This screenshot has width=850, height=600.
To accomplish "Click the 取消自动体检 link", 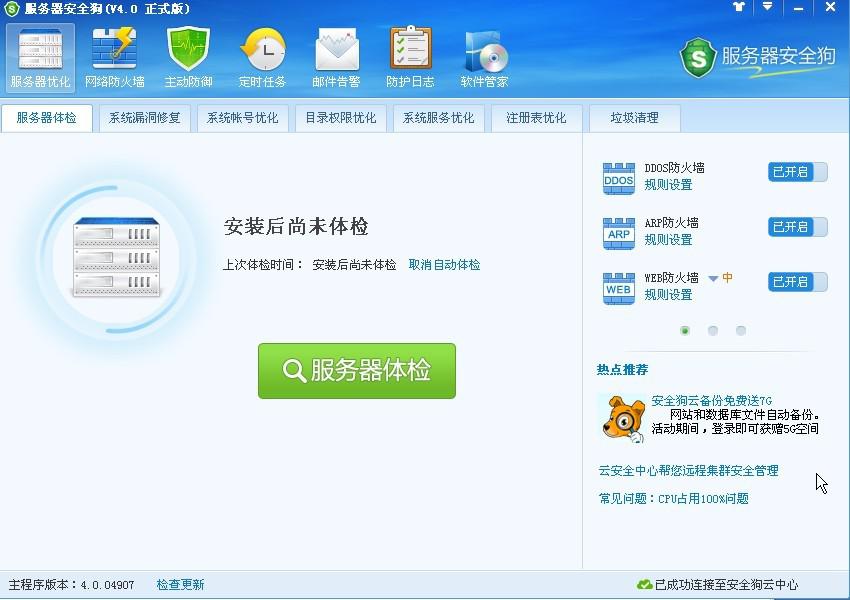I will [x=444, y=265].
